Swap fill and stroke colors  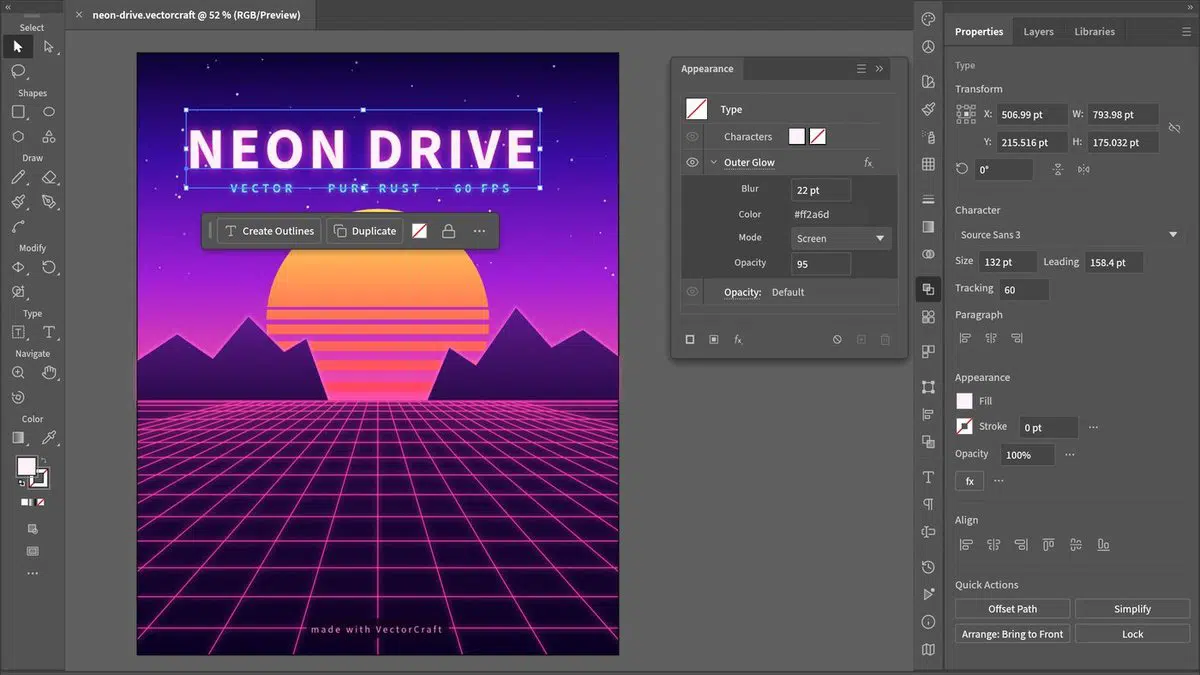tap(43, 460)
